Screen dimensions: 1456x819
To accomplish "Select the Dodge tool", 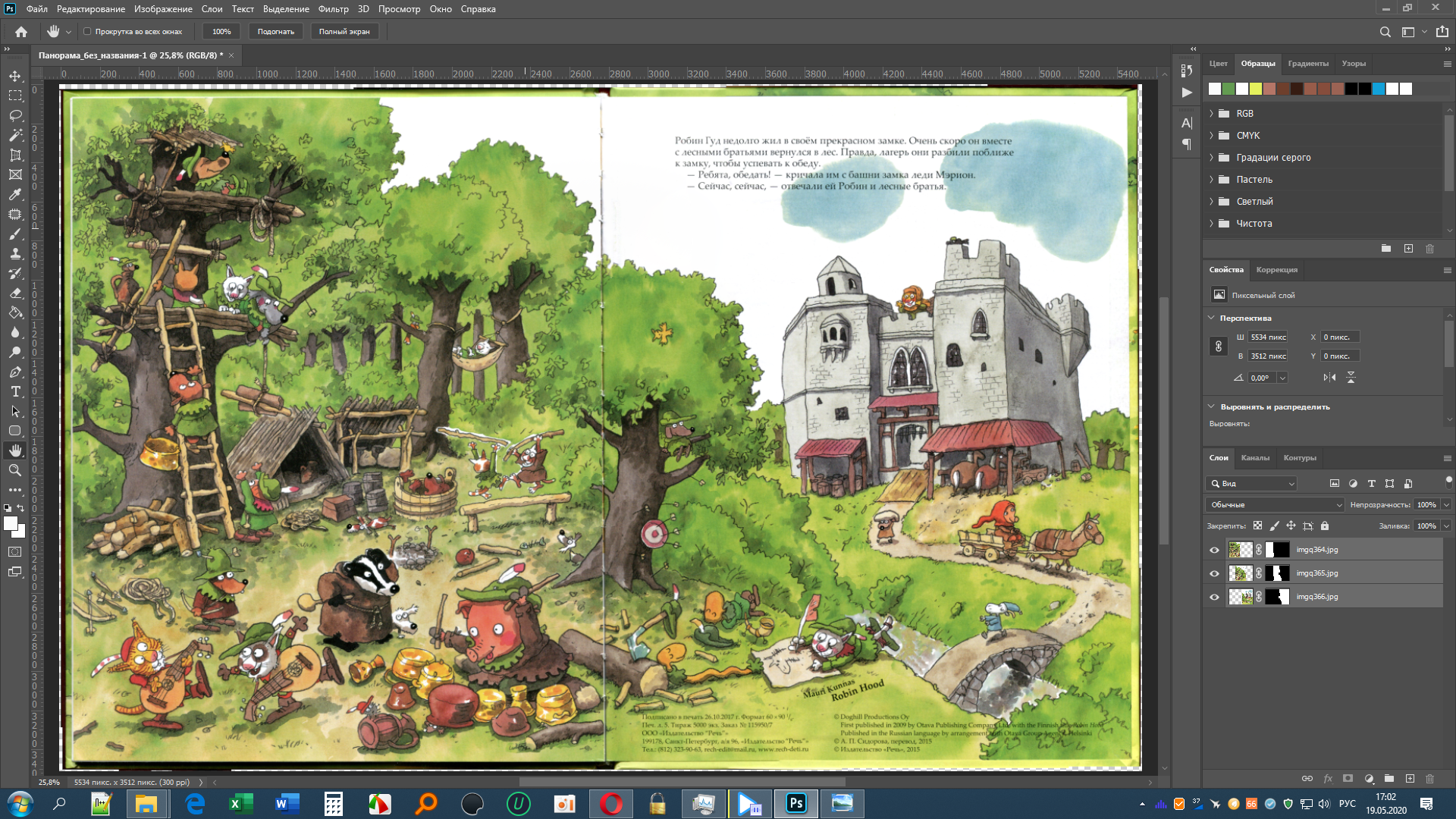I will (15, 352).
